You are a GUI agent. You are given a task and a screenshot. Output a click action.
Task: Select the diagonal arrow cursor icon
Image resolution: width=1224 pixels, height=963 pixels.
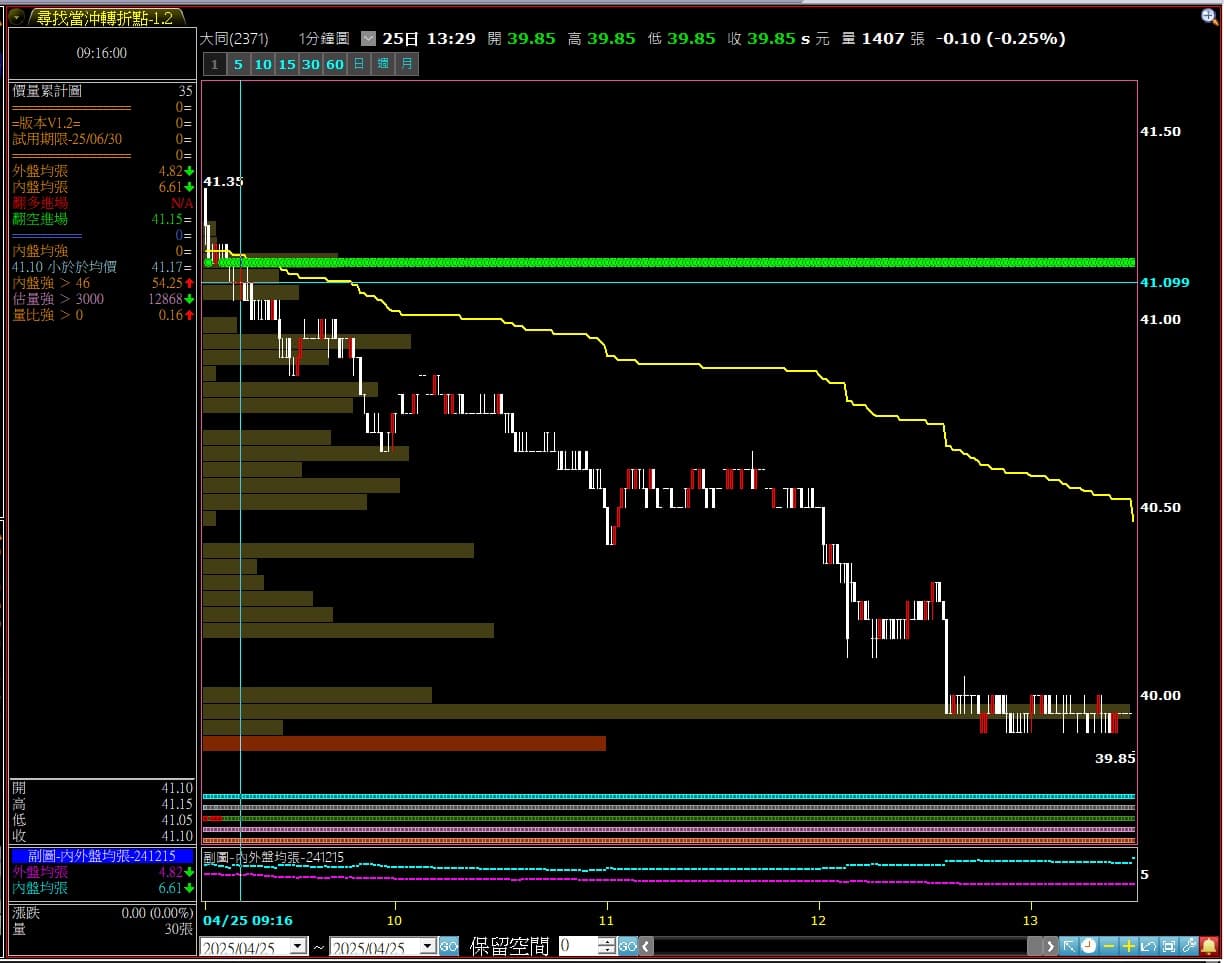point(1068,946)
